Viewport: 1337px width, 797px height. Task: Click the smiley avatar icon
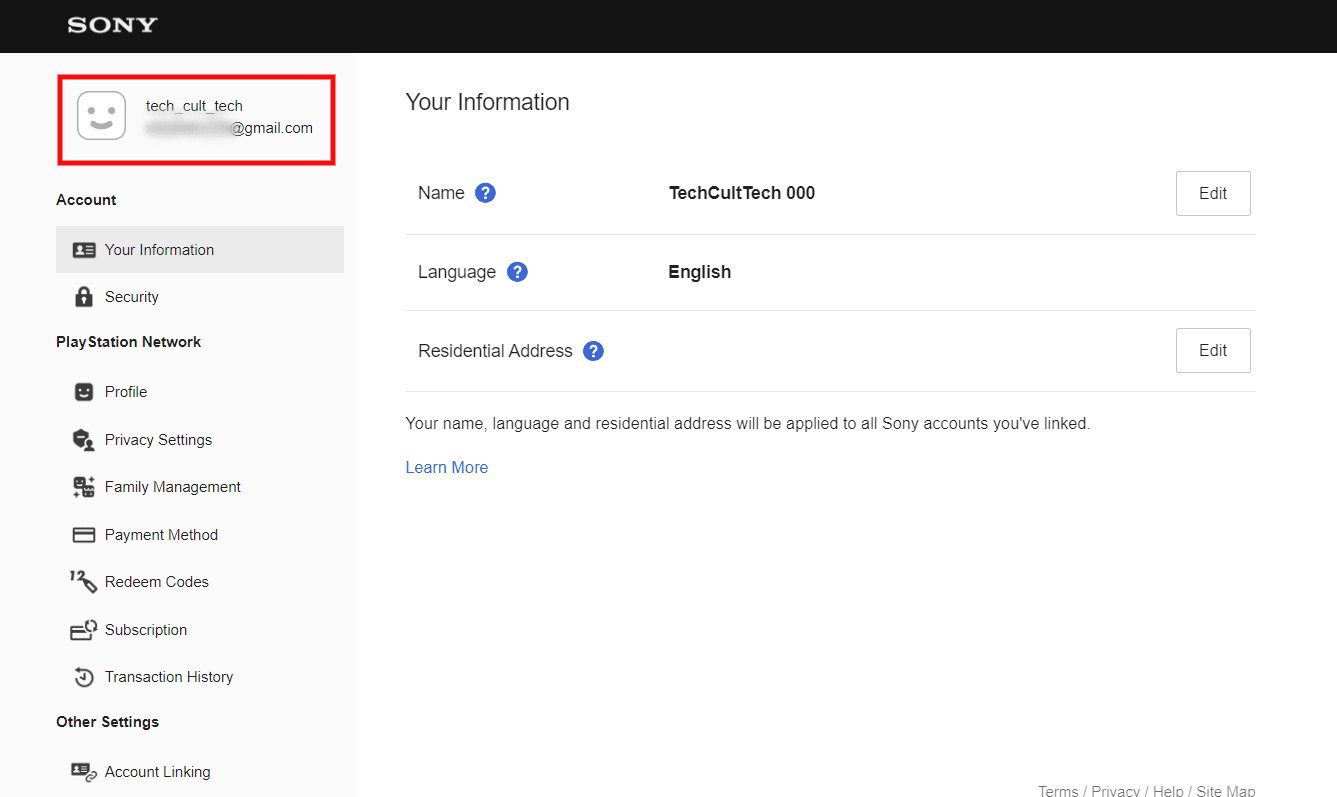tap(101, 116)
